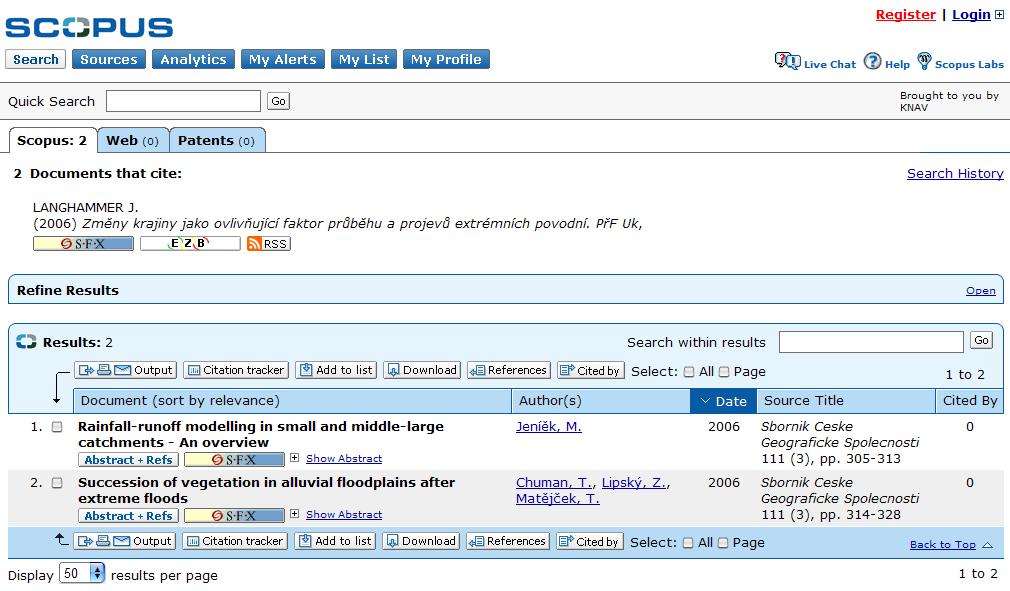Open the results per page dropdown
Viewport: 1010px width, 591px height.
[82, 573]
